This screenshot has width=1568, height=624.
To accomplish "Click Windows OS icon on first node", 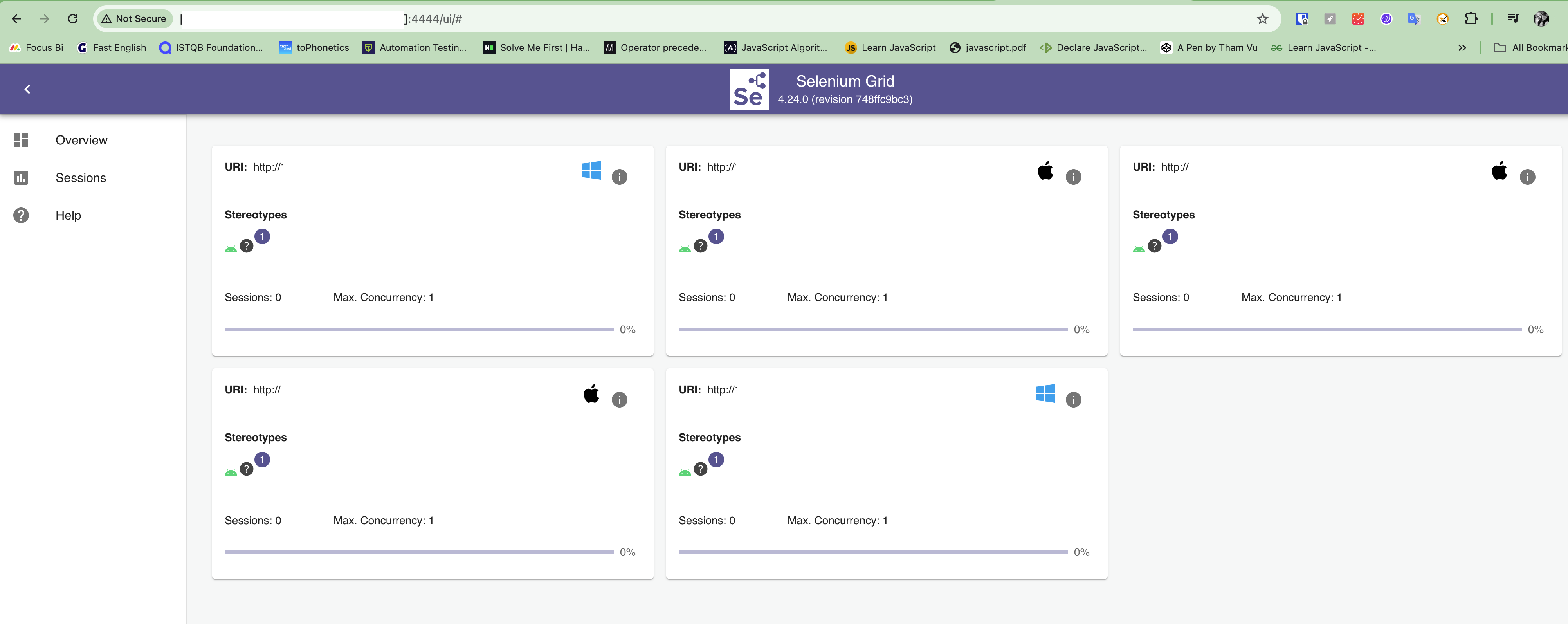I will (x=591, y=170).
